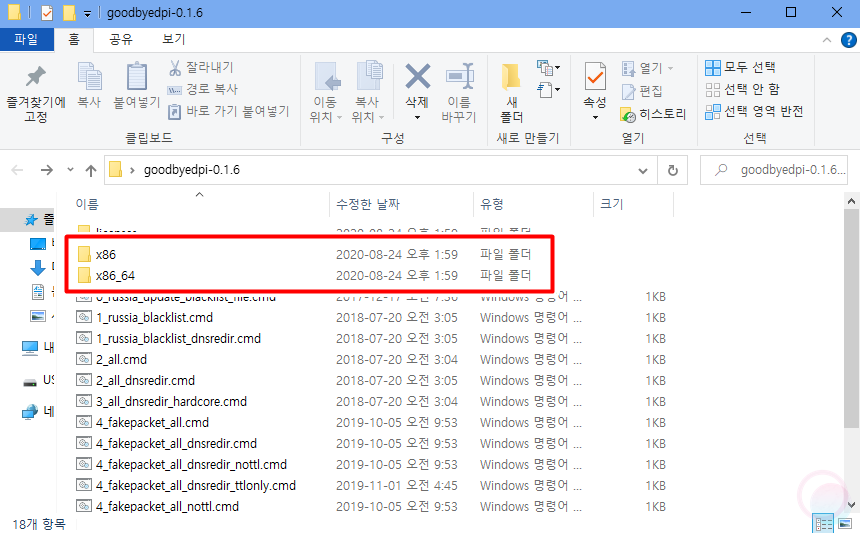Open new item dropdown beside 새 폴더
Viewport: 860px width, 533px height.
[548, 67]
